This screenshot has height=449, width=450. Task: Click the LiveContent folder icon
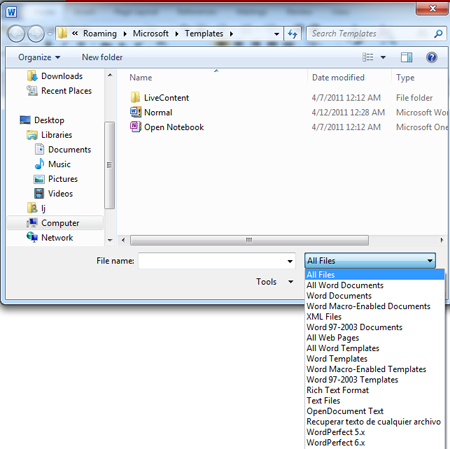pyautogui.click(x=135, y=97)
